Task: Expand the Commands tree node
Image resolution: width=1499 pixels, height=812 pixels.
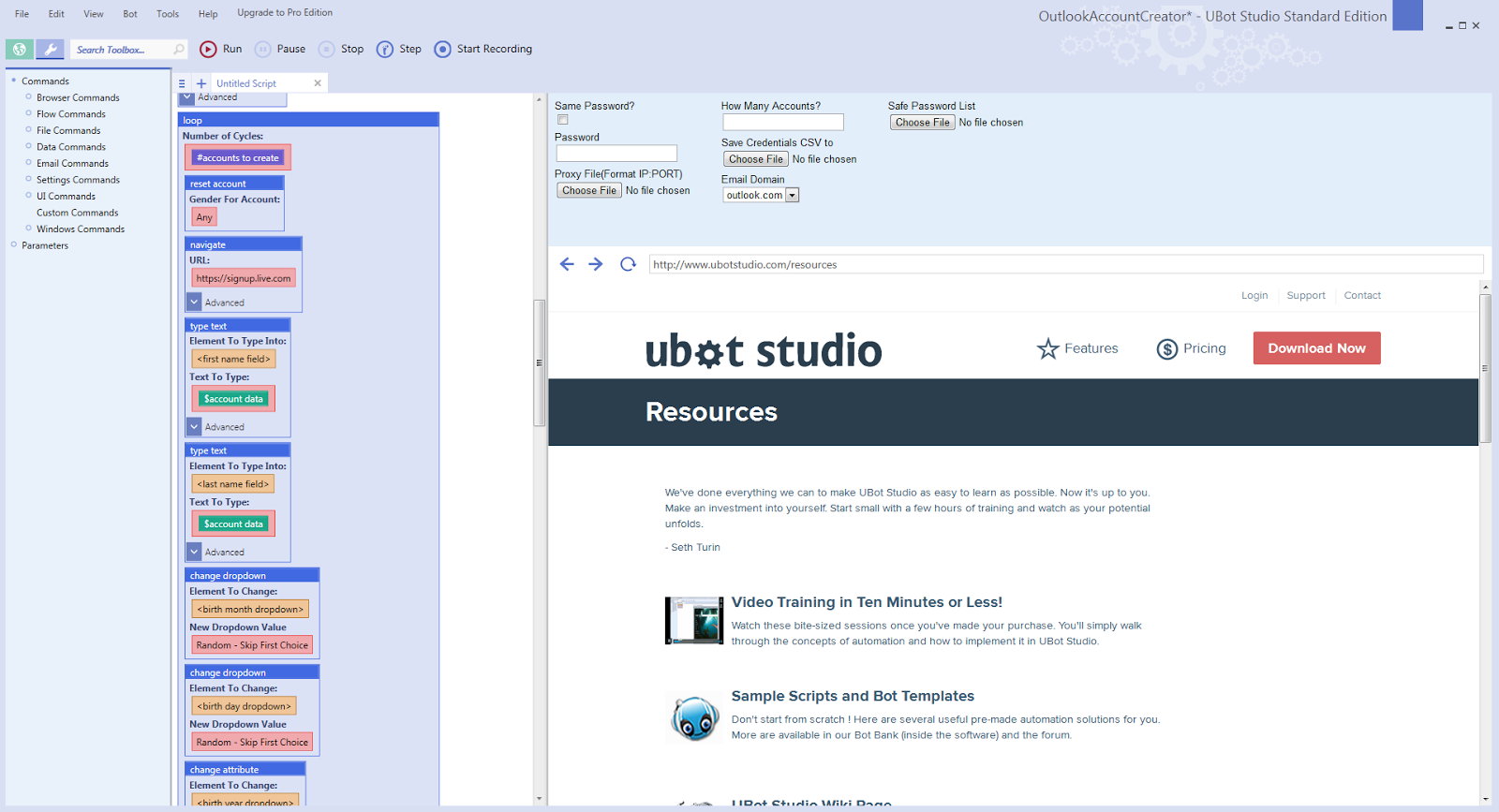Action: [14, 81]
